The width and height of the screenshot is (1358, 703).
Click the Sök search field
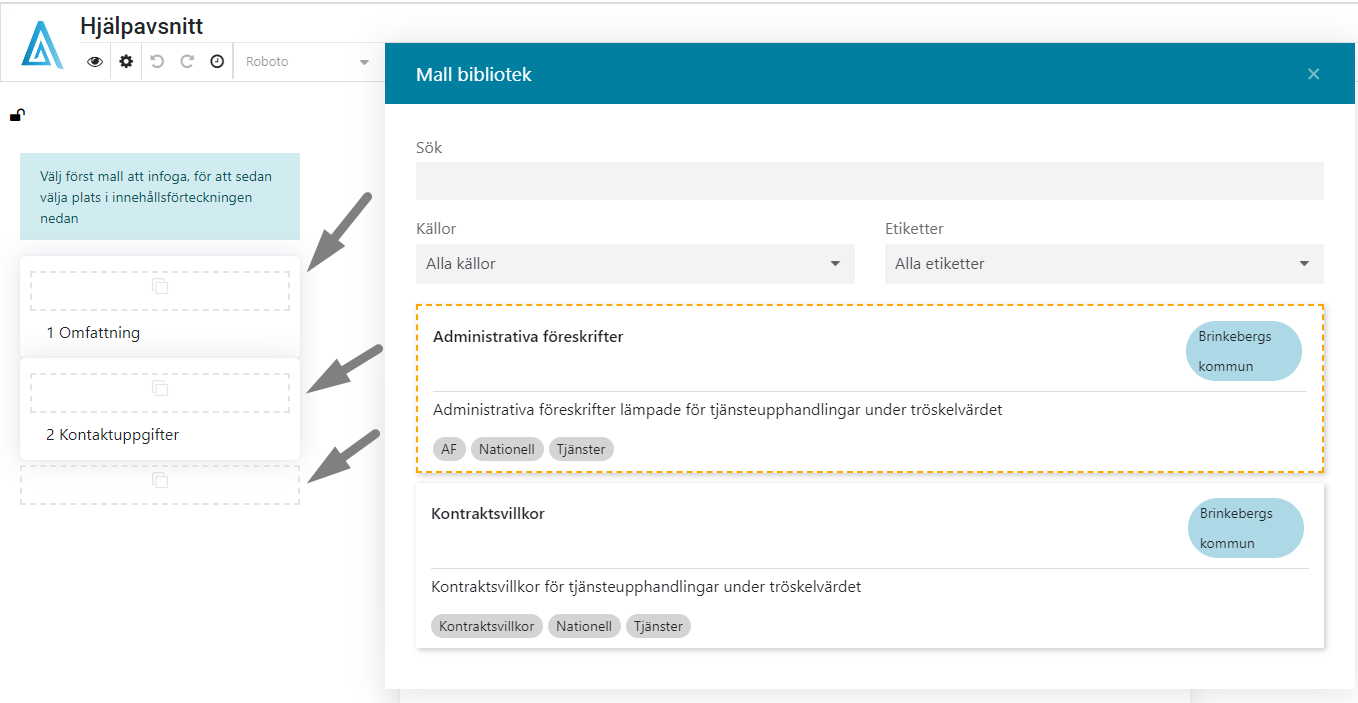tap(869, 181)
